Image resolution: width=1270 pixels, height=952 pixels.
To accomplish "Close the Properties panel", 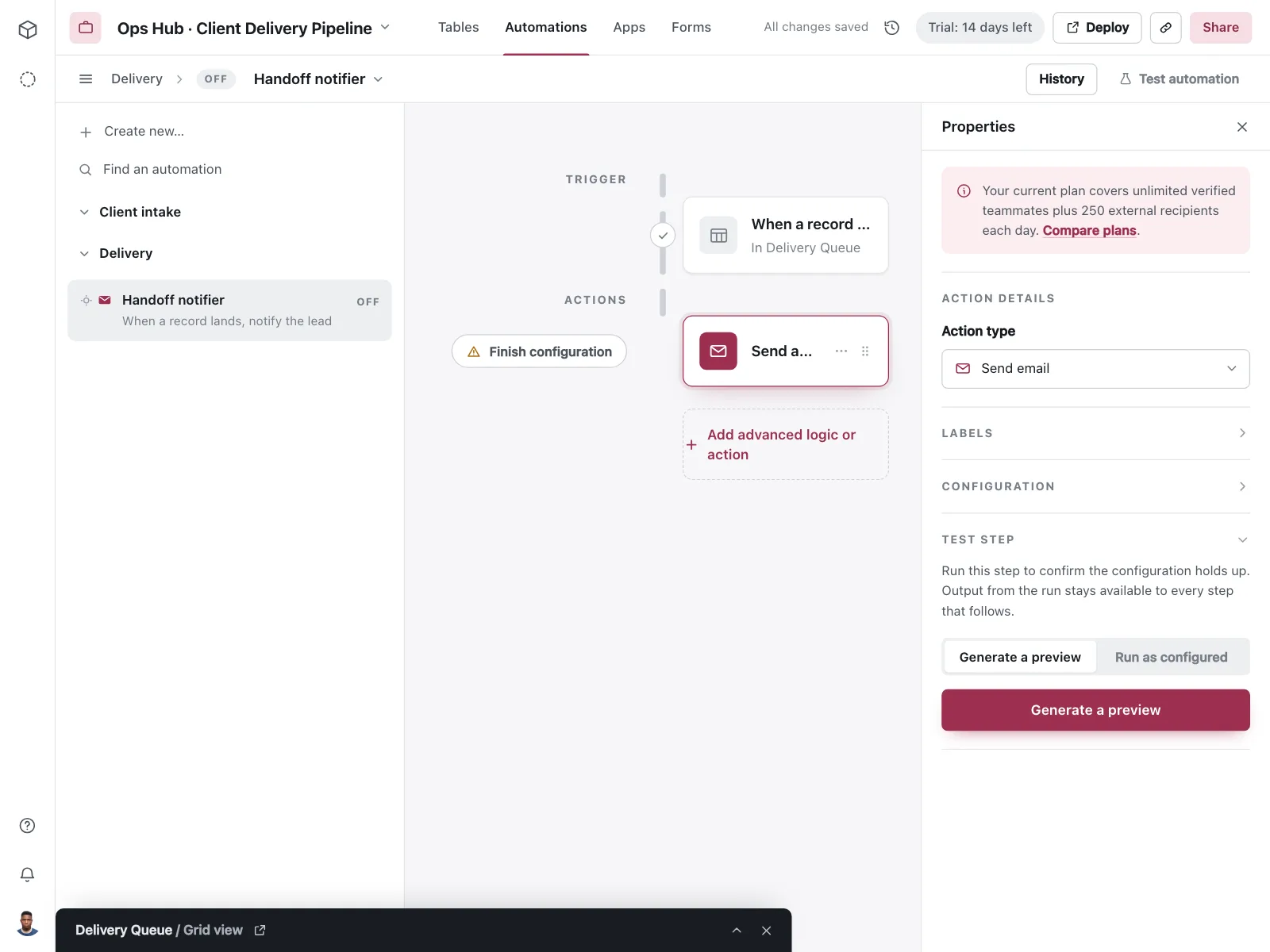I will tap(1242, 127).
